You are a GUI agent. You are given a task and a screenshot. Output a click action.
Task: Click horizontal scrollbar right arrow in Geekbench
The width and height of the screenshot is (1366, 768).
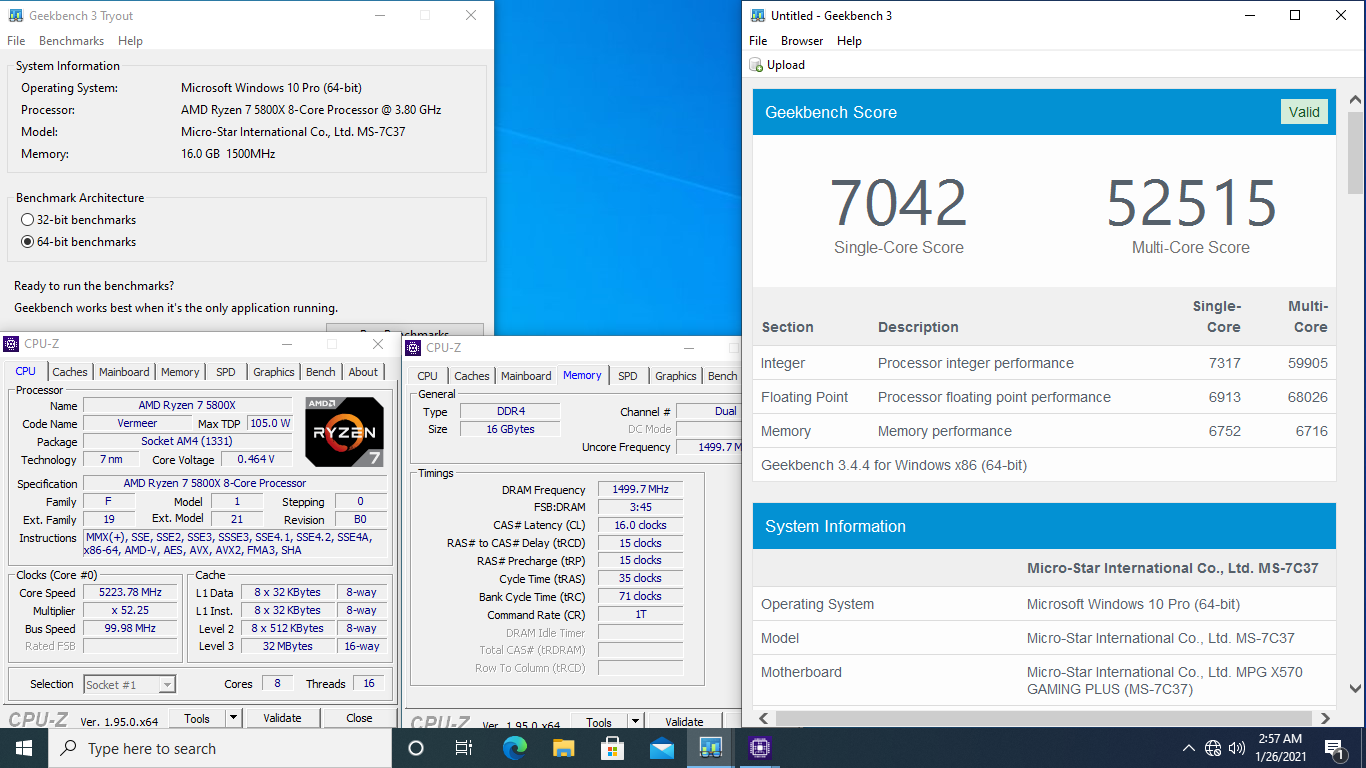pyautogui.click(x=1325, y=718)
